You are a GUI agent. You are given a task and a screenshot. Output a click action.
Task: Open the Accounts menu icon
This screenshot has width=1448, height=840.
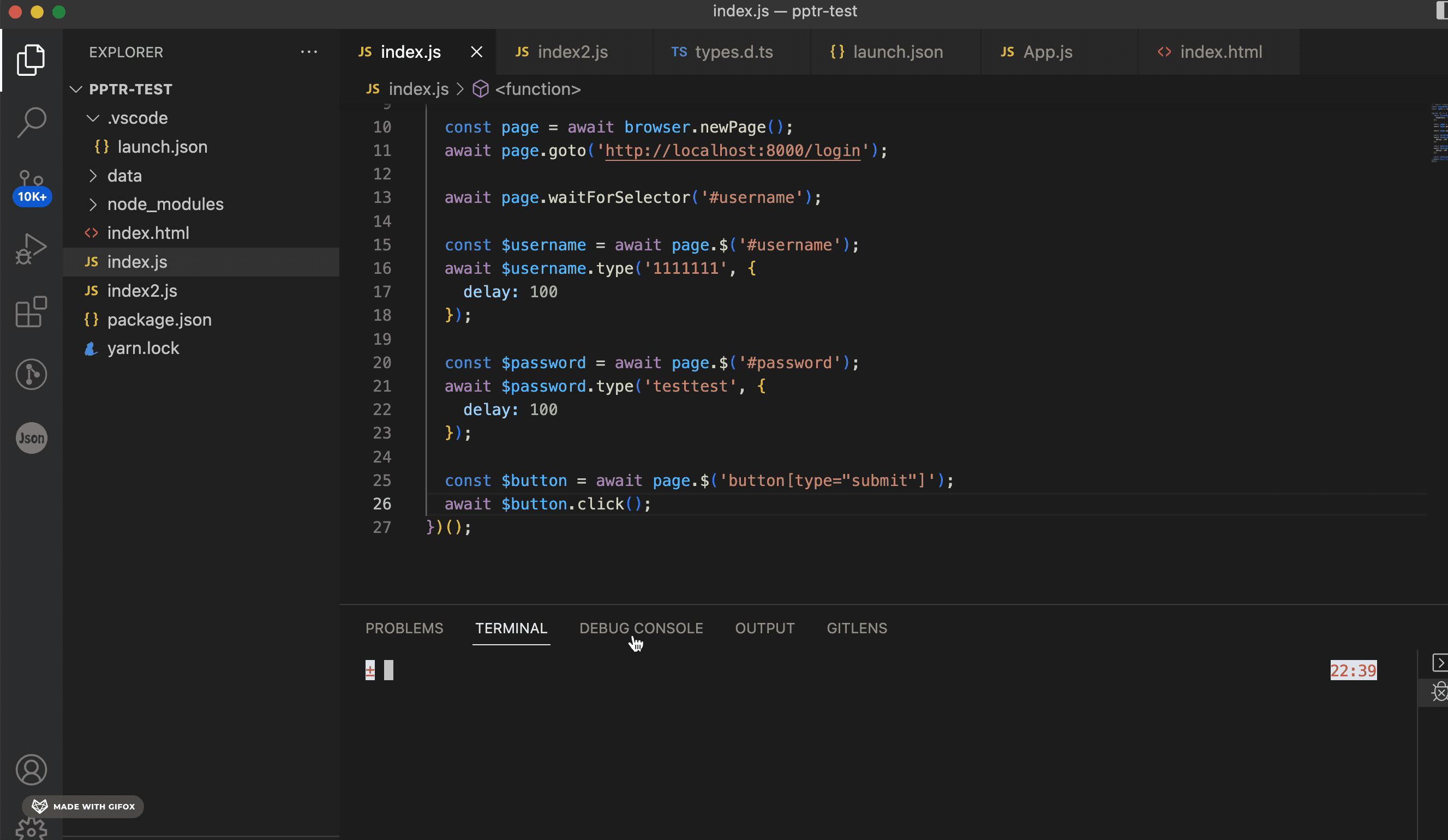[x=31, y=769]
